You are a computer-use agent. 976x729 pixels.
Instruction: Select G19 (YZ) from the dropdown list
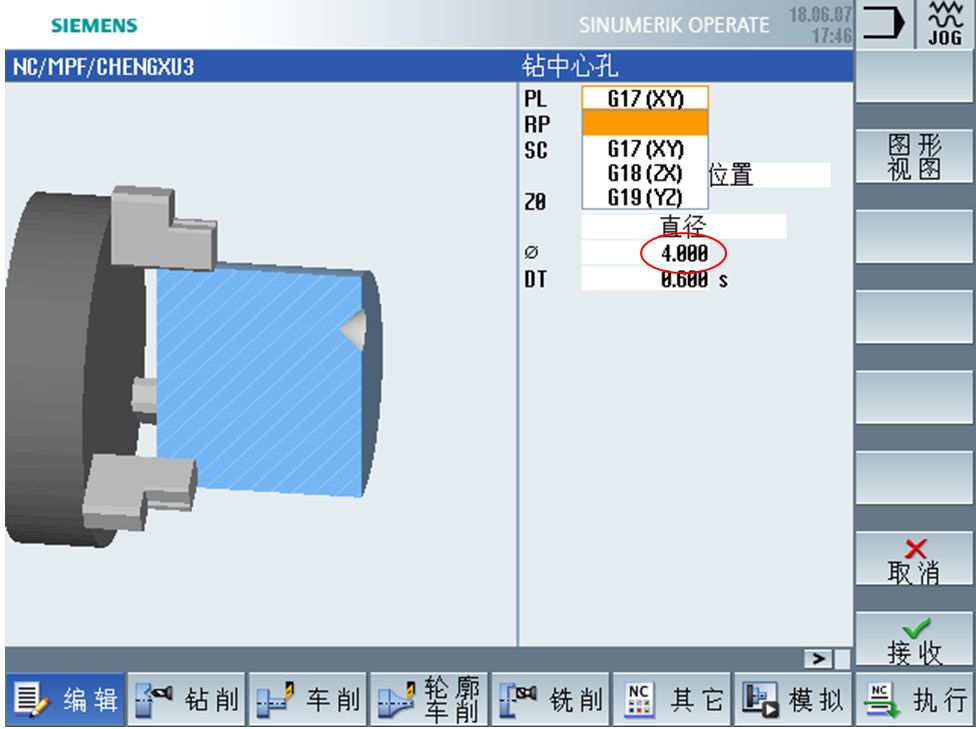click(645, 197)
